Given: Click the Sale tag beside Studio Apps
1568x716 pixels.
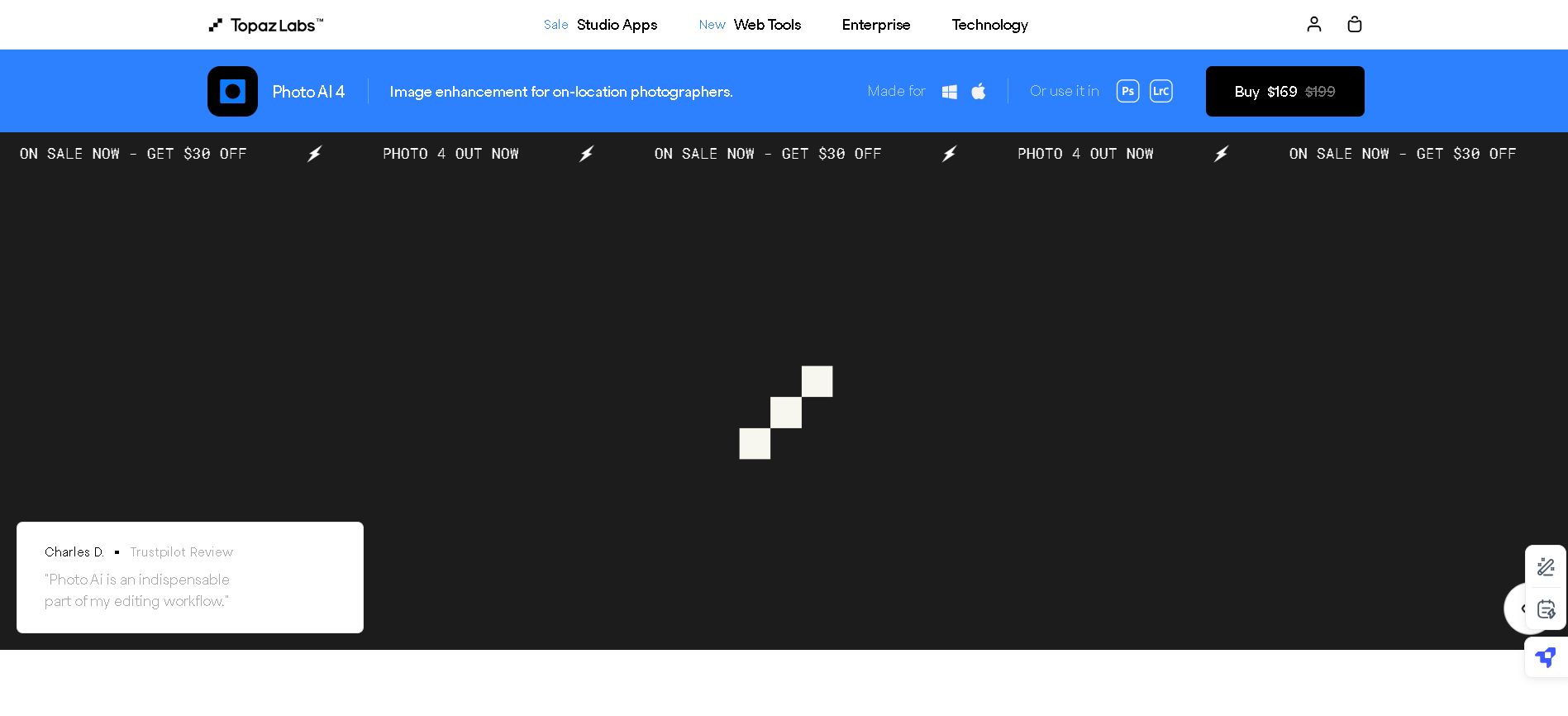Looking at the screenshot, I should pyautogui.click(x=555, y=25).
